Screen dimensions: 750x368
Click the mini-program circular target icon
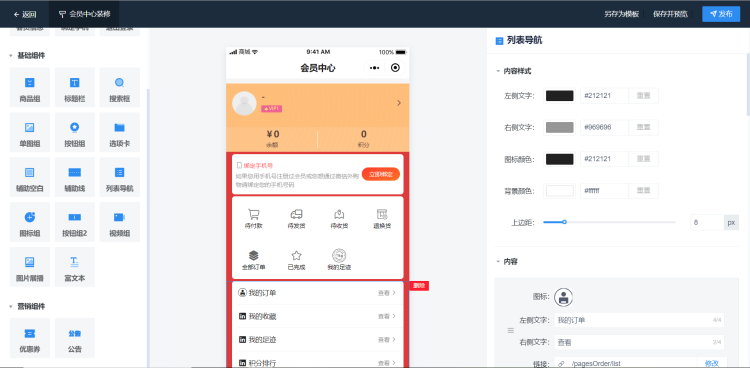coord(395,68)
